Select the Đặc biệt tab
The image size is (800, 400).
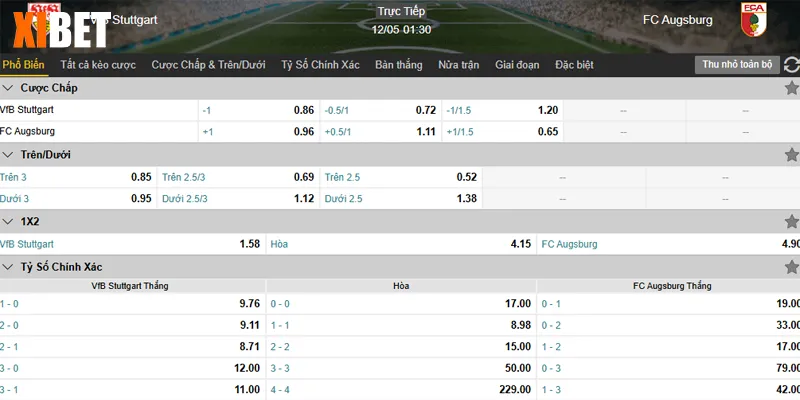574,65
